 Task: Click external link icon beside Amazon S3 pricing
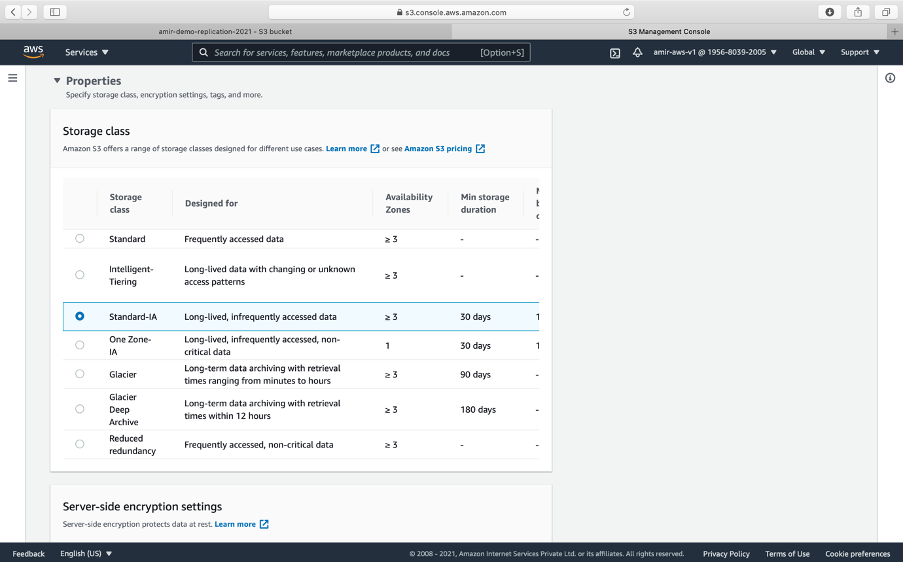point(480,149)
